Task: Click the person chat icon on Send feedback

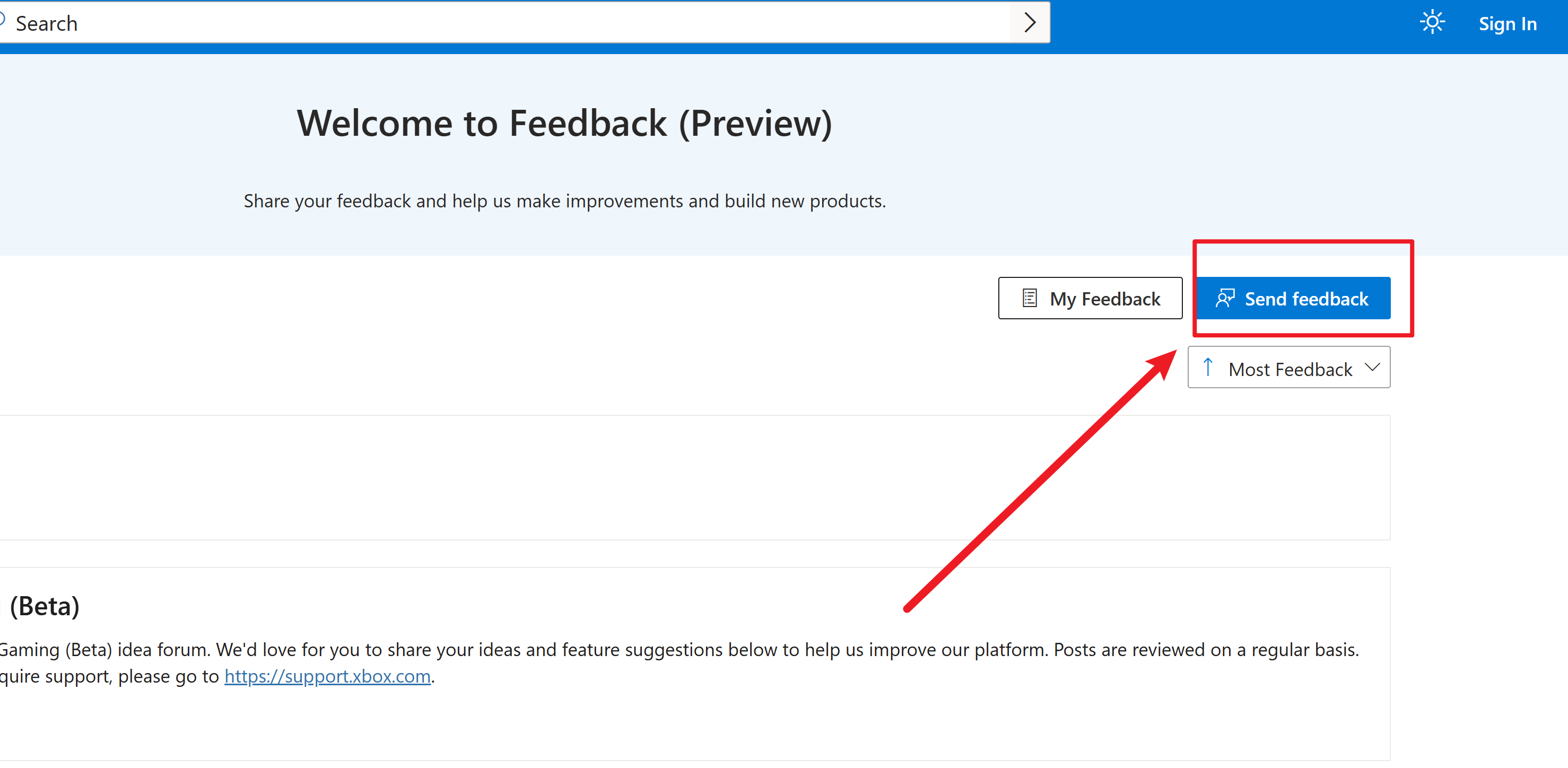Action: 1225,298
